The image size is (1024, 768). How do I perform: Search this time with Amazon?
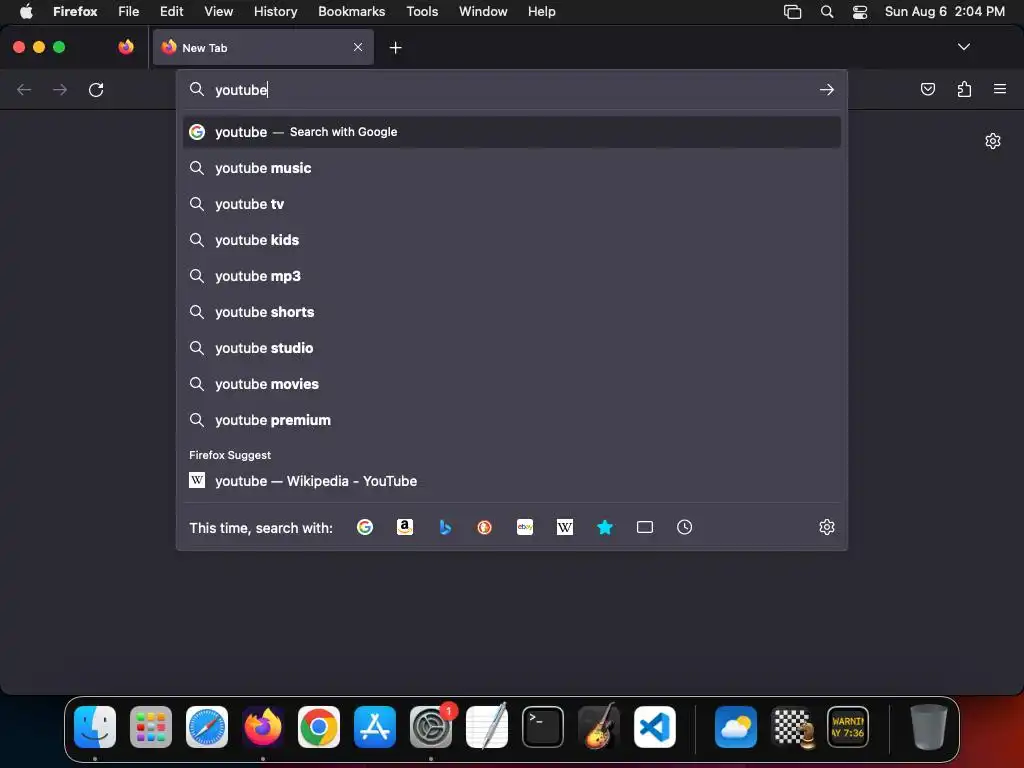(405, 527)
